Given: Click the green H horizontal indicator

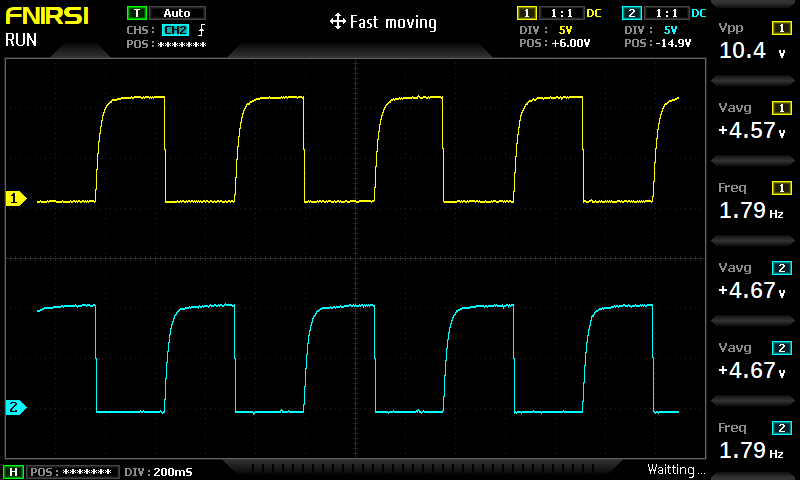Looking at the screenshot, I should [x=14, y=472].
